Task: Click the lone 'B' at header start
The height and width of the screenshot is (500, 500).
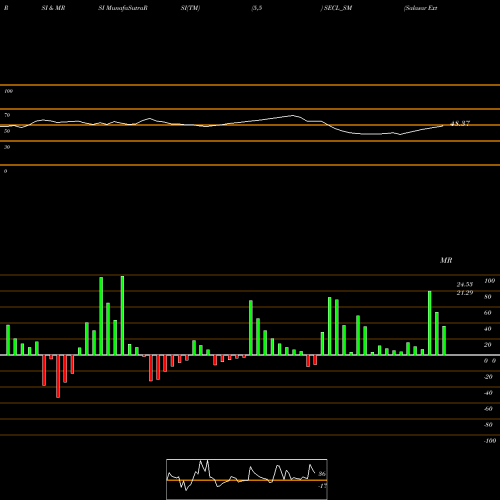Action: click(x=6, y=8)
